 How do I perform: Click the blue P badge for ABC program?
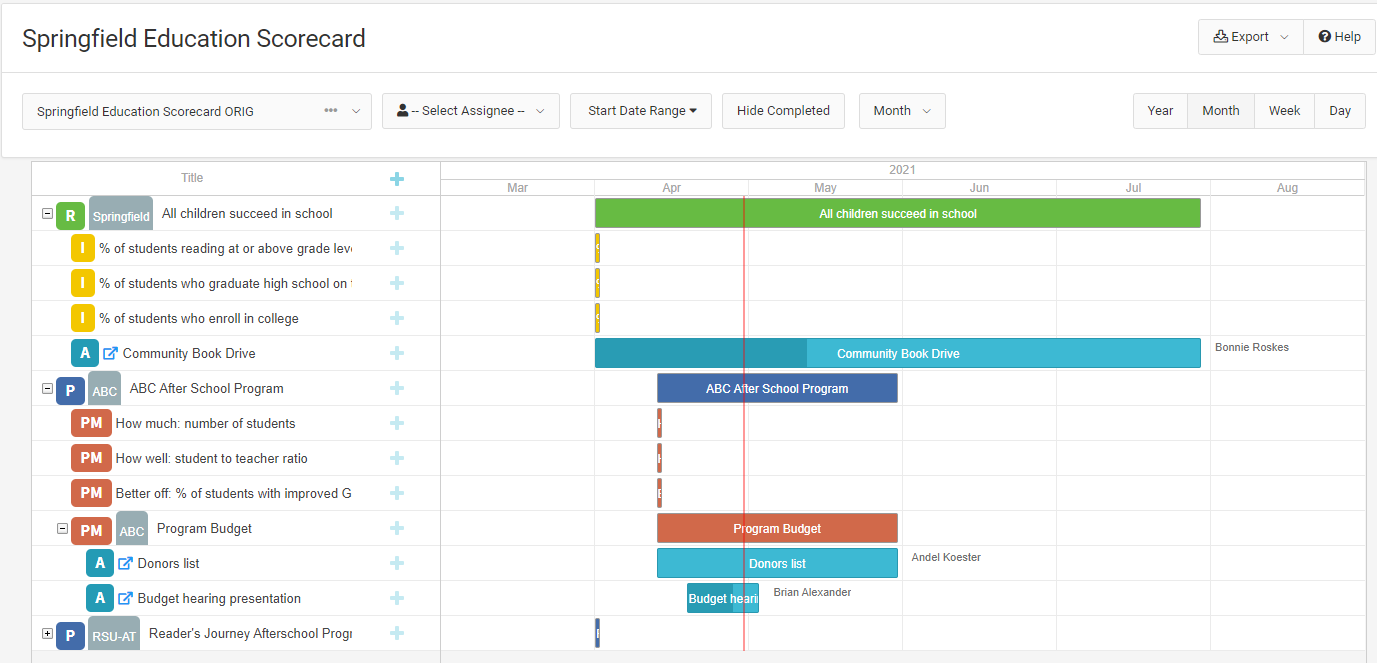70,390
